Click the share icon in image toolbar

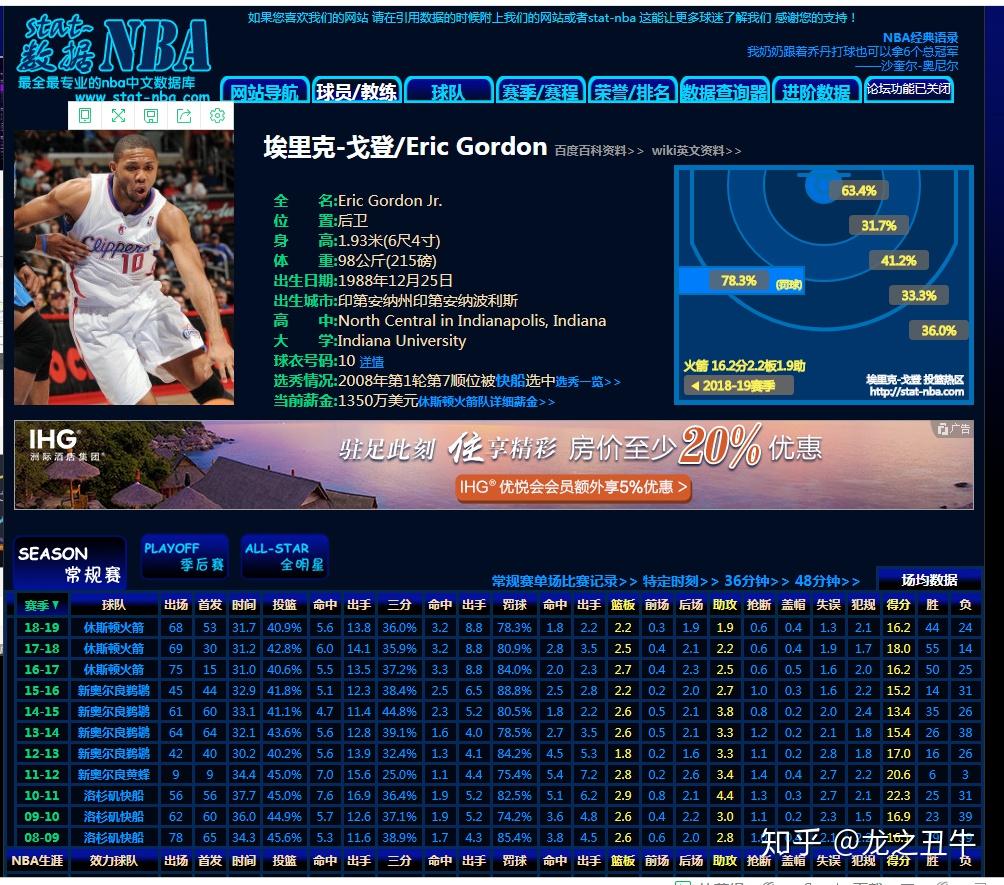click(184, 116)
